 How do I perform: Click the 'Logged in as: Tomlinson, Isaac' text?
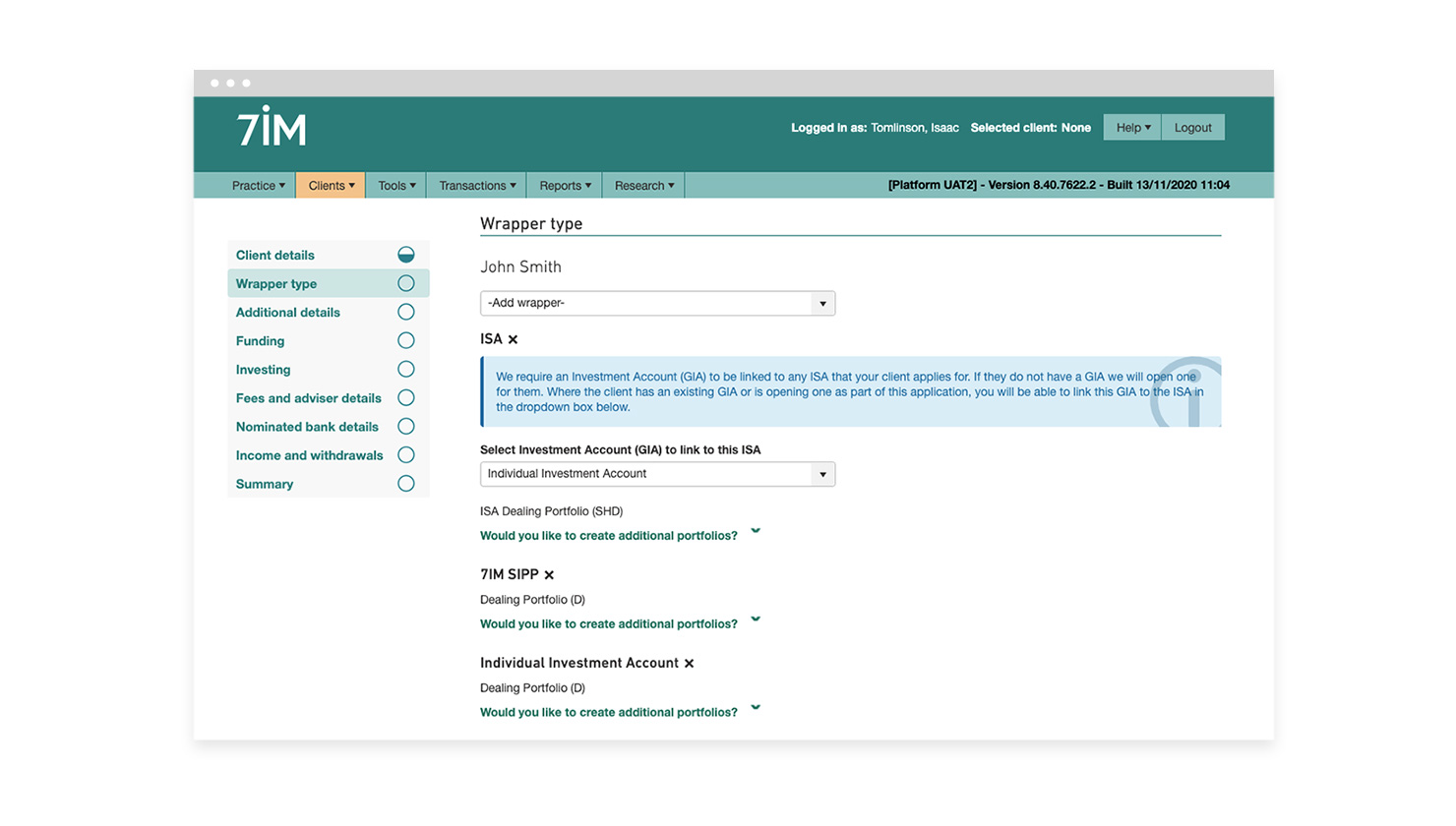pyautogui.click(x=875, y=128)
